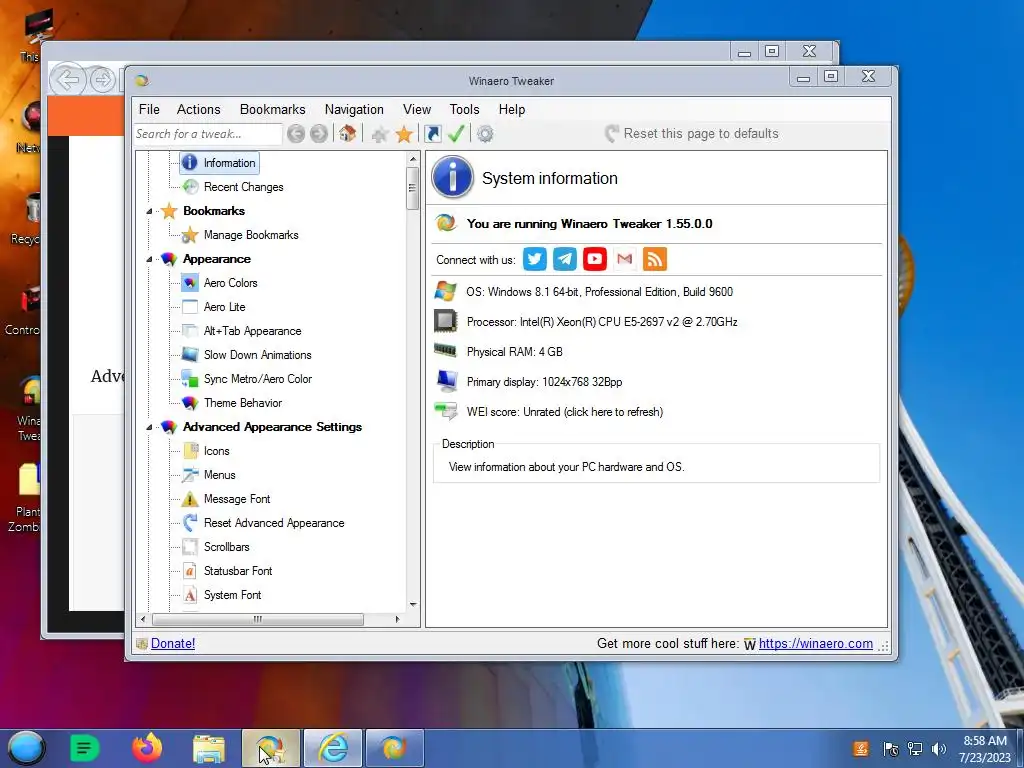The height and width of the screenshot is (768, 1024).
Task: Click the tree scroll down arrow
Action: pos(413,604)
